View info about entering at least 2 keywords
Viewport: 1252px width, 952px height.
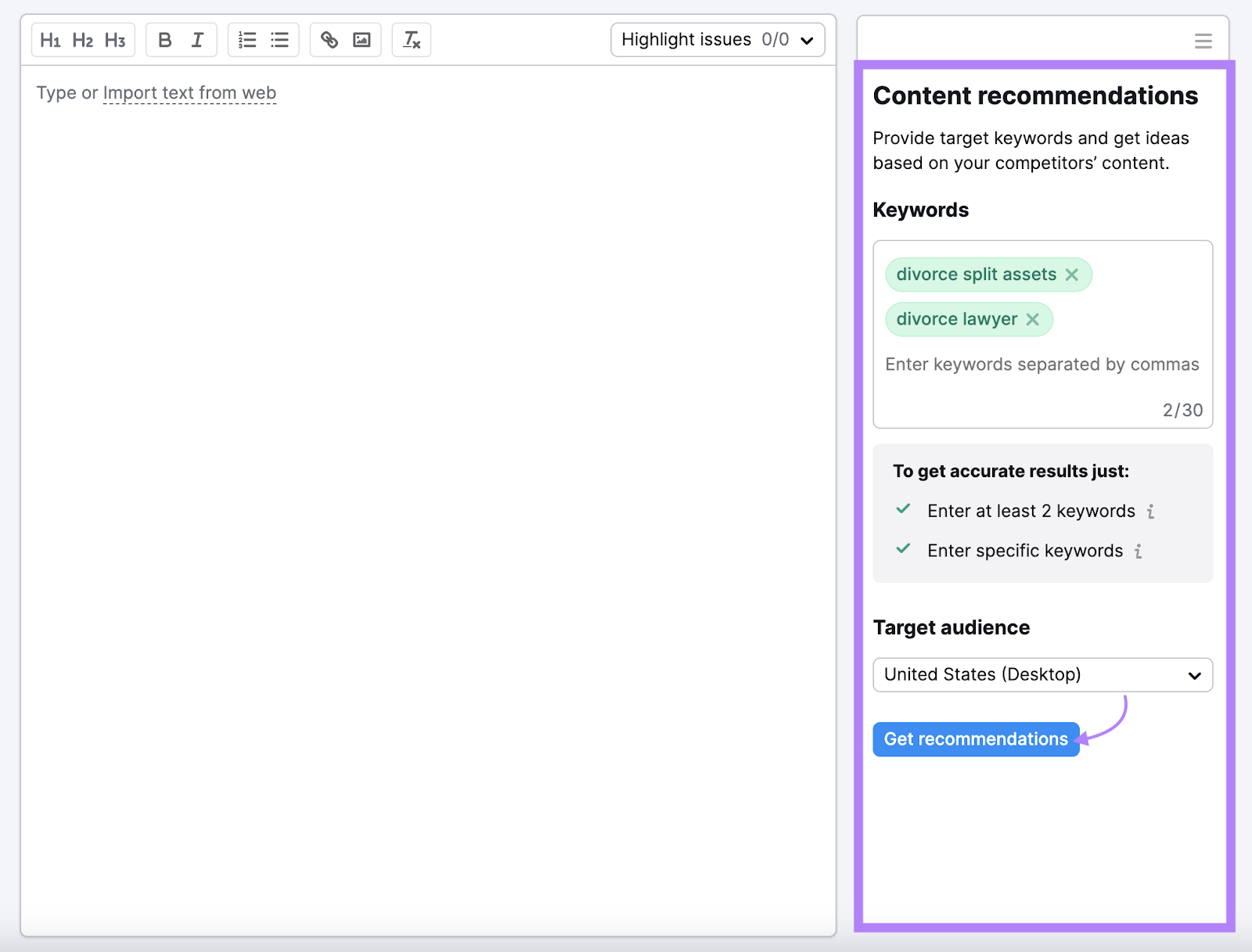pos(1150,511)
